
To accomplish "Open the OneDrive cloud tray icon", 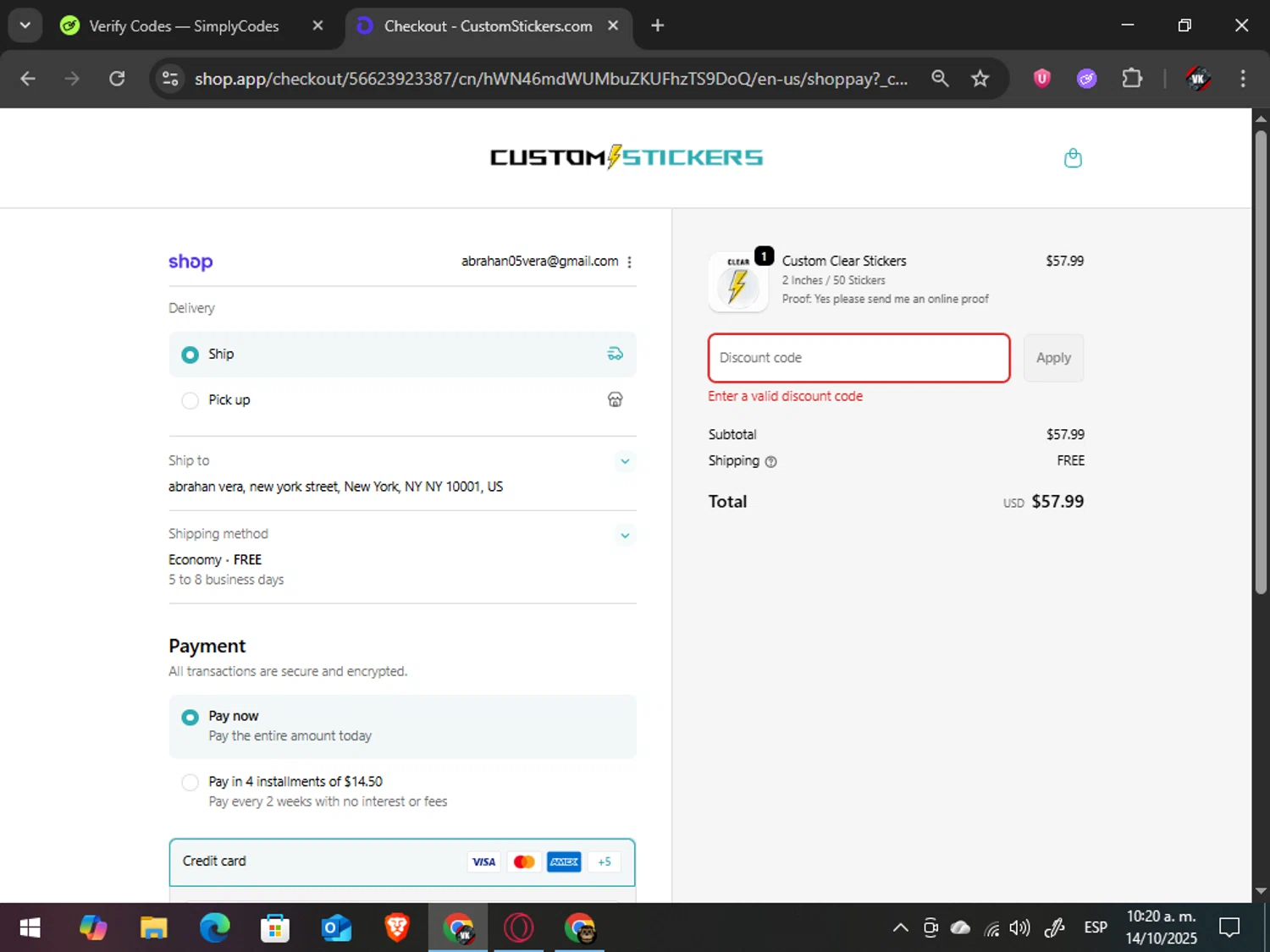I will (960, 928).
